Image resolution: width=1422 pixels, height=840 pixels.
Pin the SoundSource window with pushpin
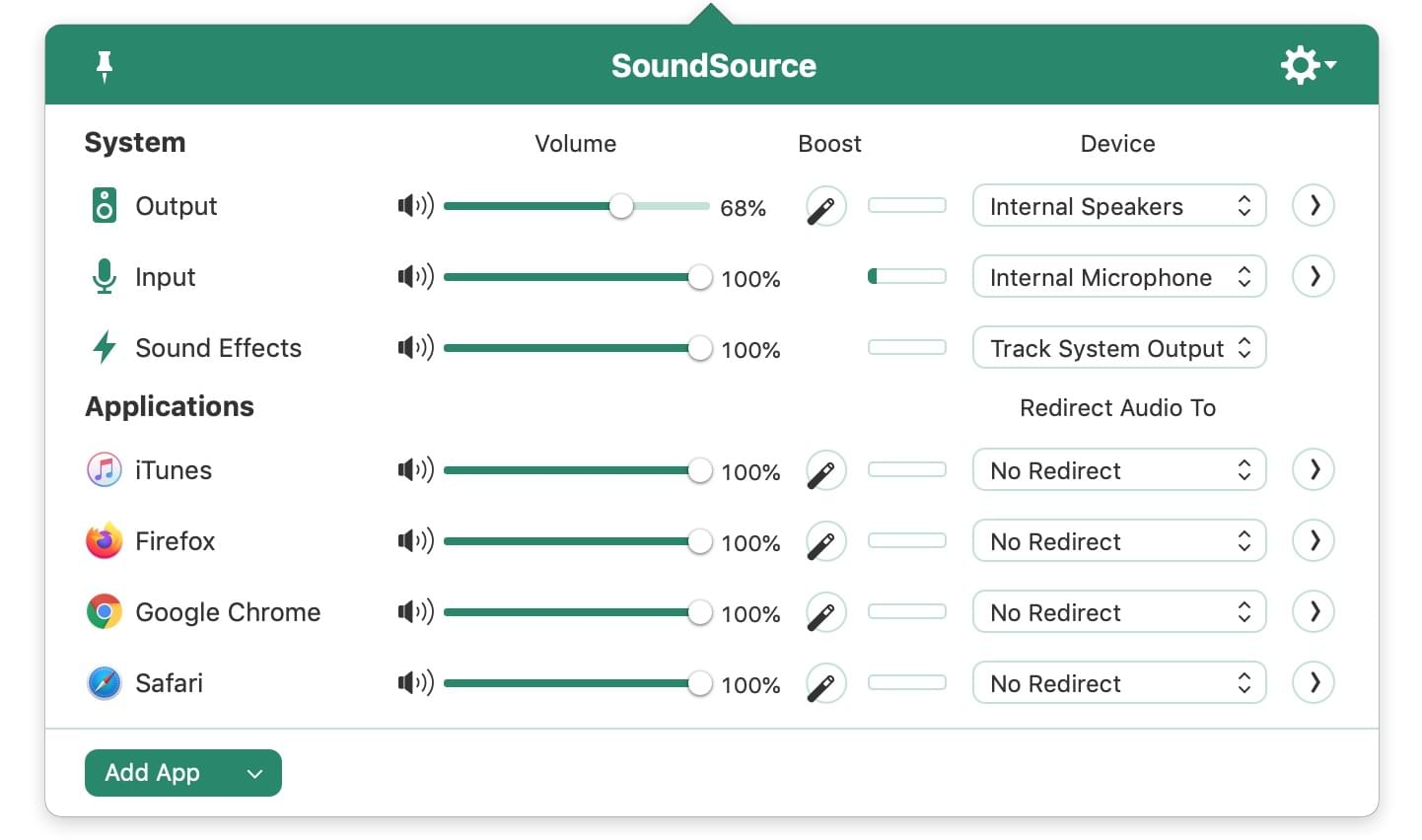pos(105,66)
